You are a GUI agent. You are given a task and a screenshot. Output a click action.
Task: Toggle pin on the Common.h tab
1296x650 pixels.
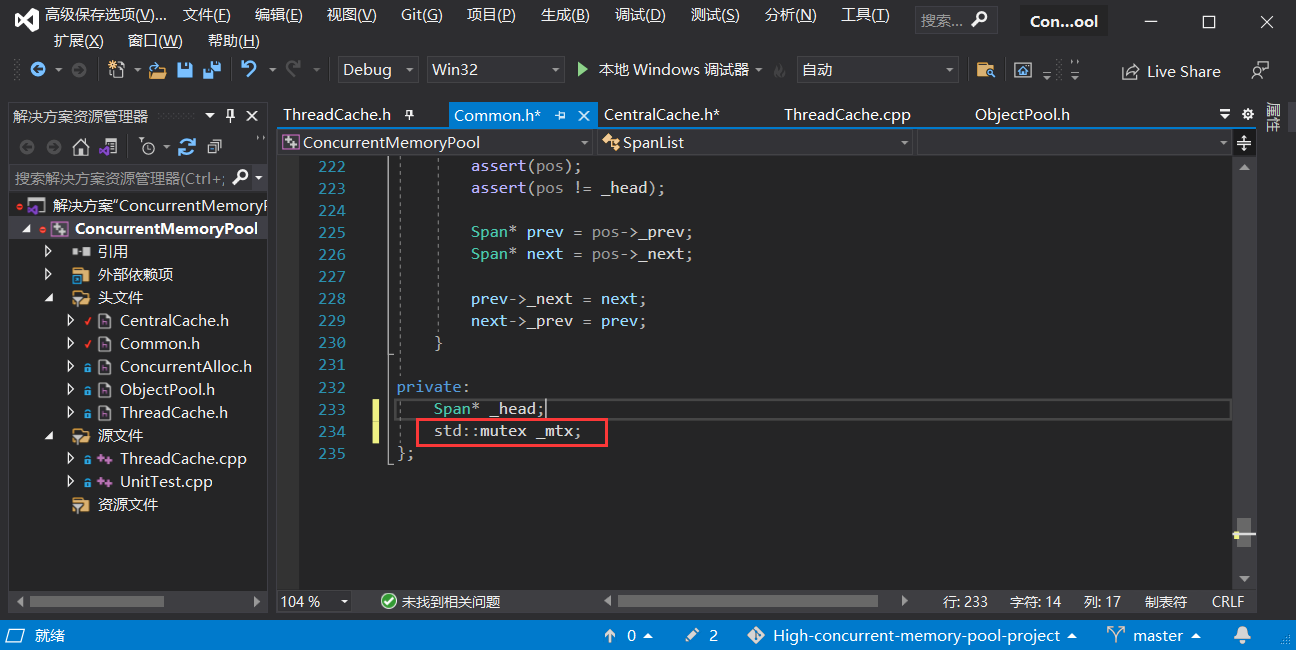[x=560, y=115]
